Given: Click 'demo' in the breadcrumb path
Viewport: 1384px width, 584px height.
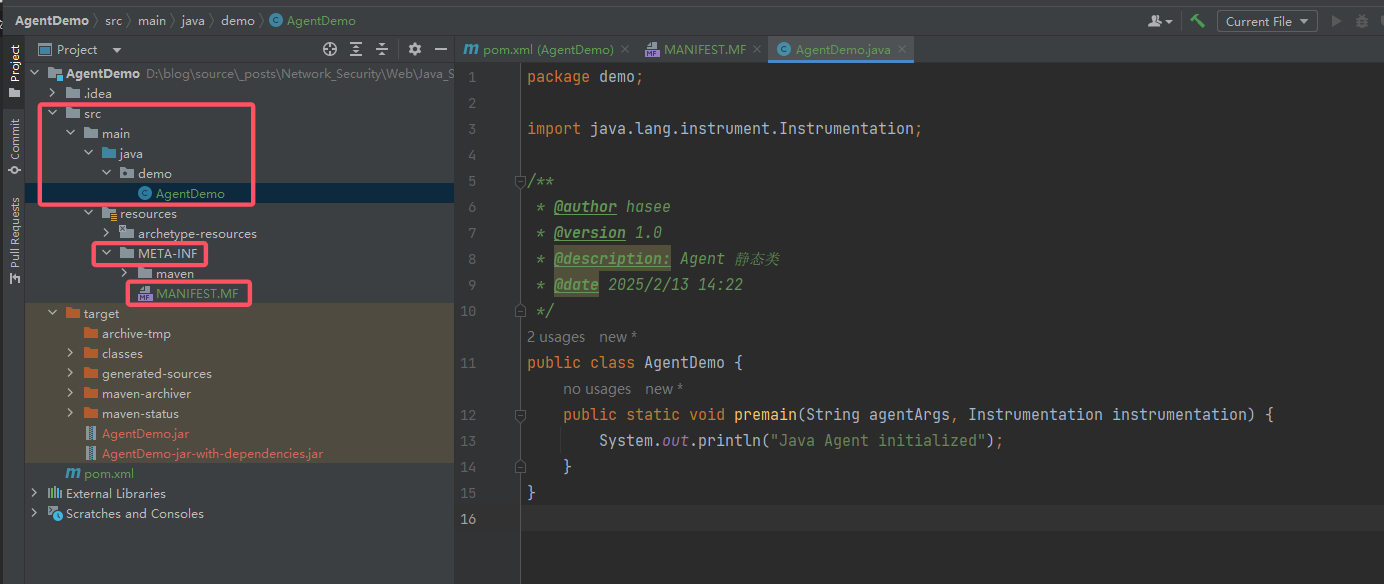Looking at the screenshot, I should point(237,21).
